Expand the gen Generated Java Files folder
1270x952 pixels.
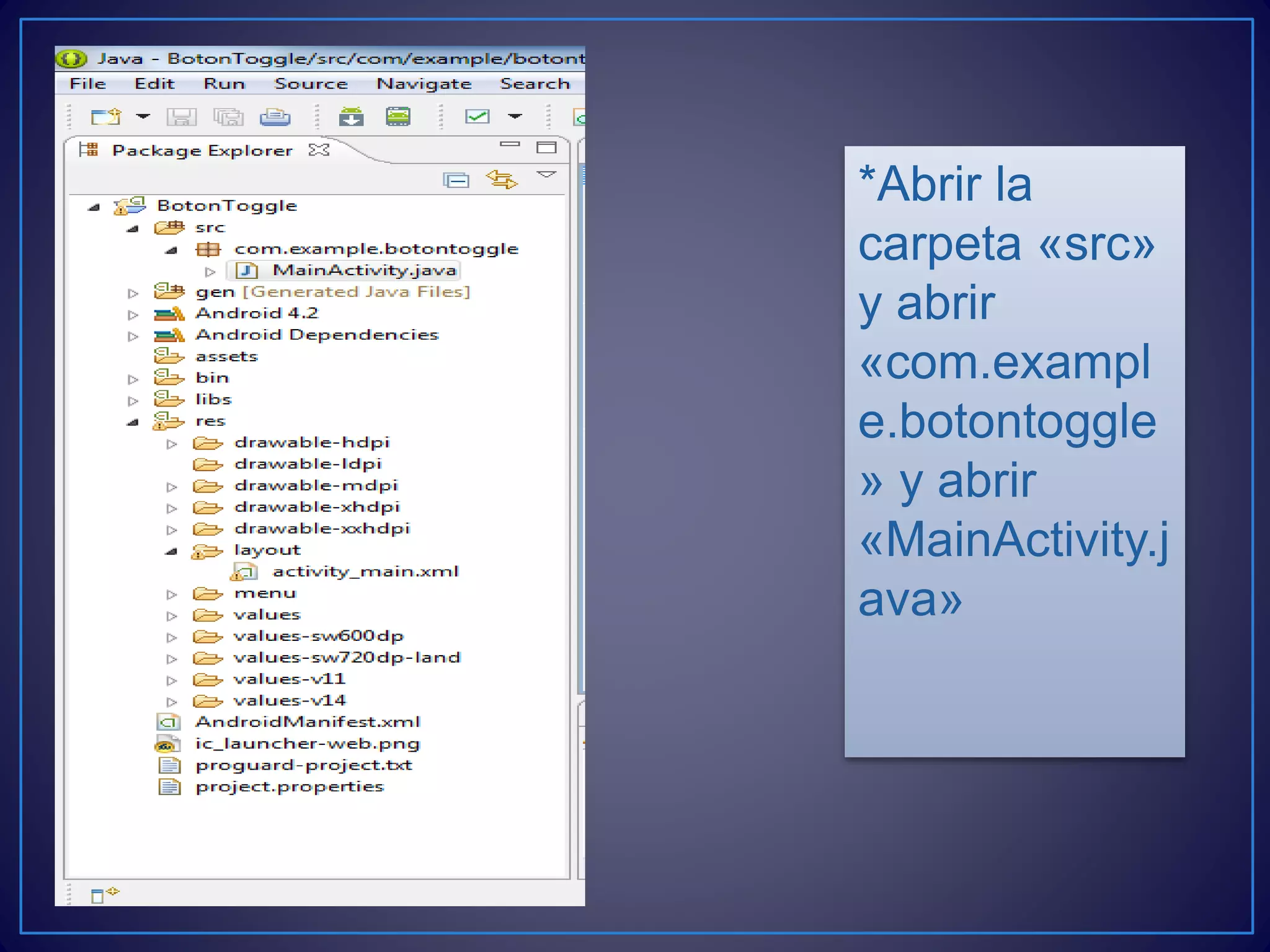coord(133,293)
